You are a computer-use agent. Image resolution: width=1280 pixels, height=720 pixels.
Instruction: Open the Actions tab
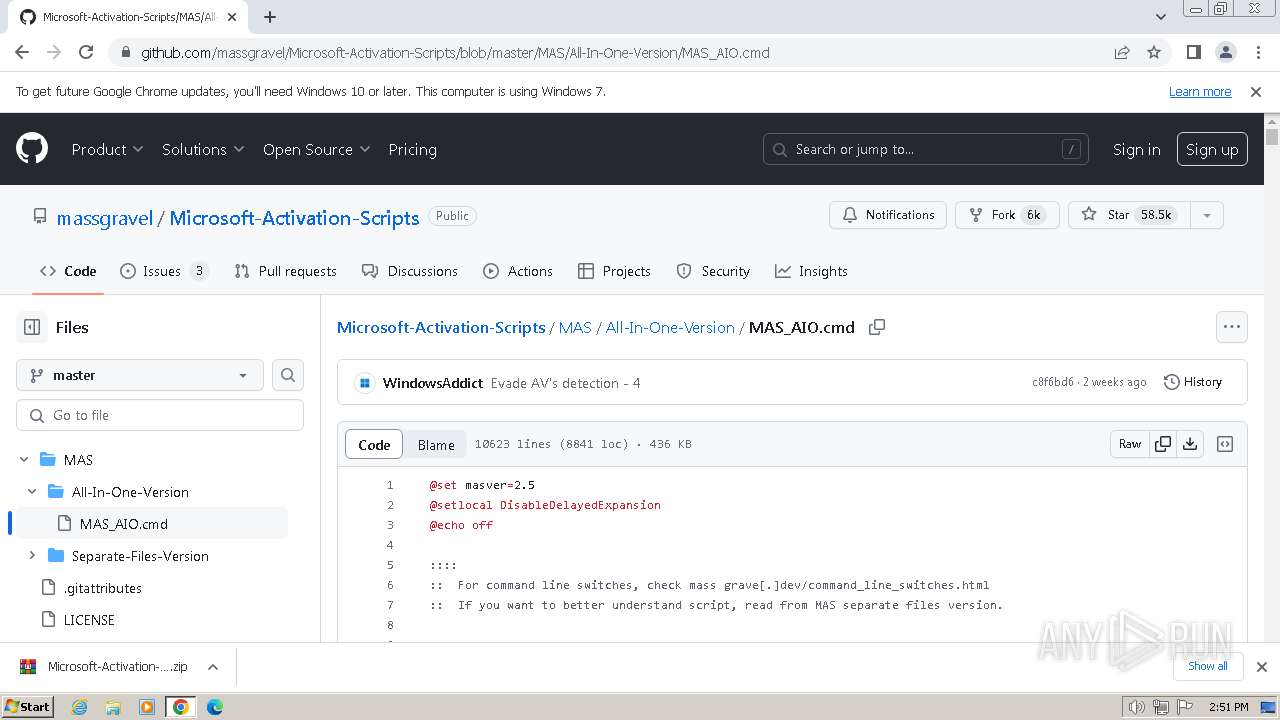pyautogui.click(x=518, y=271)
